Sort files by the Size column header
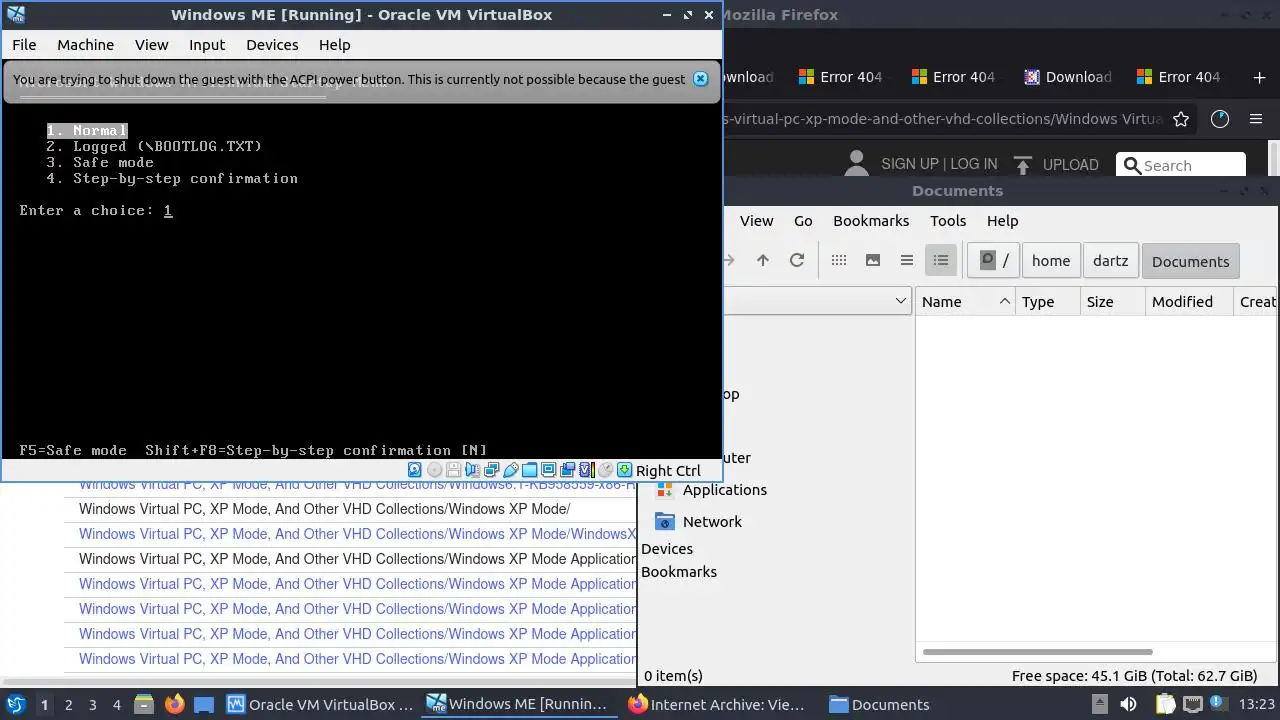 coord(1112,301)
